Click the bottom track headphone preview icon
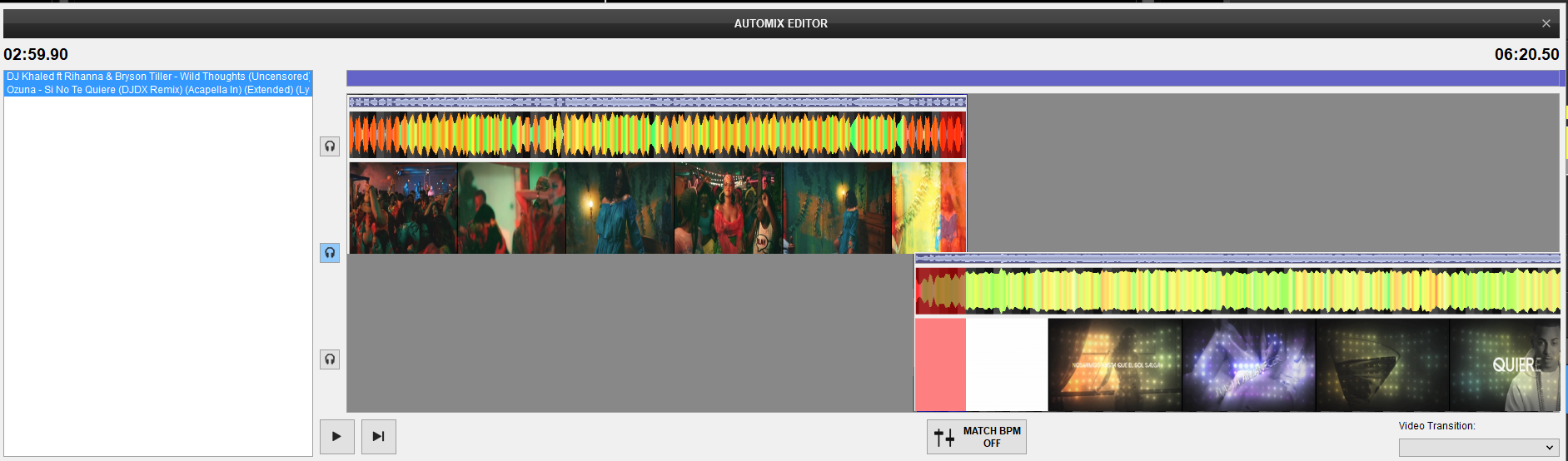Image resolution: width=1568 pixels, height=461 pixels. [330, 359]
